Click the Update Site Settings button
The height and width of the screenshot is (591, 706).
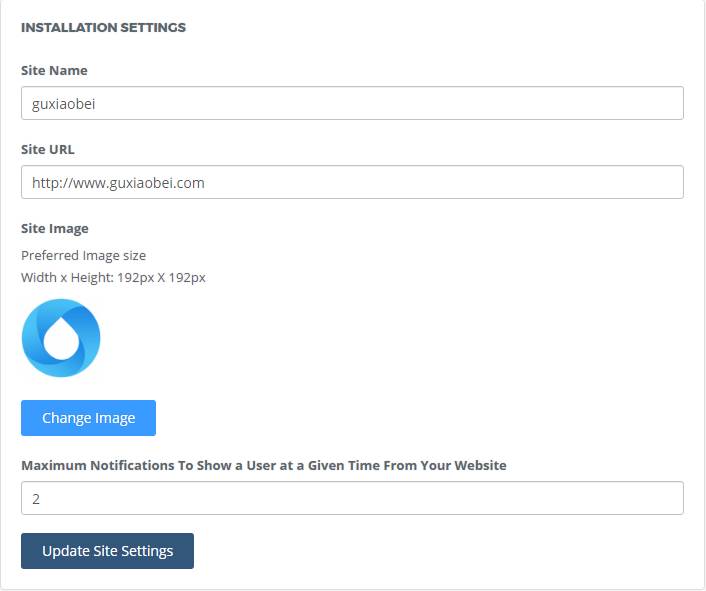pyautogui.click(x=107, y=551)
